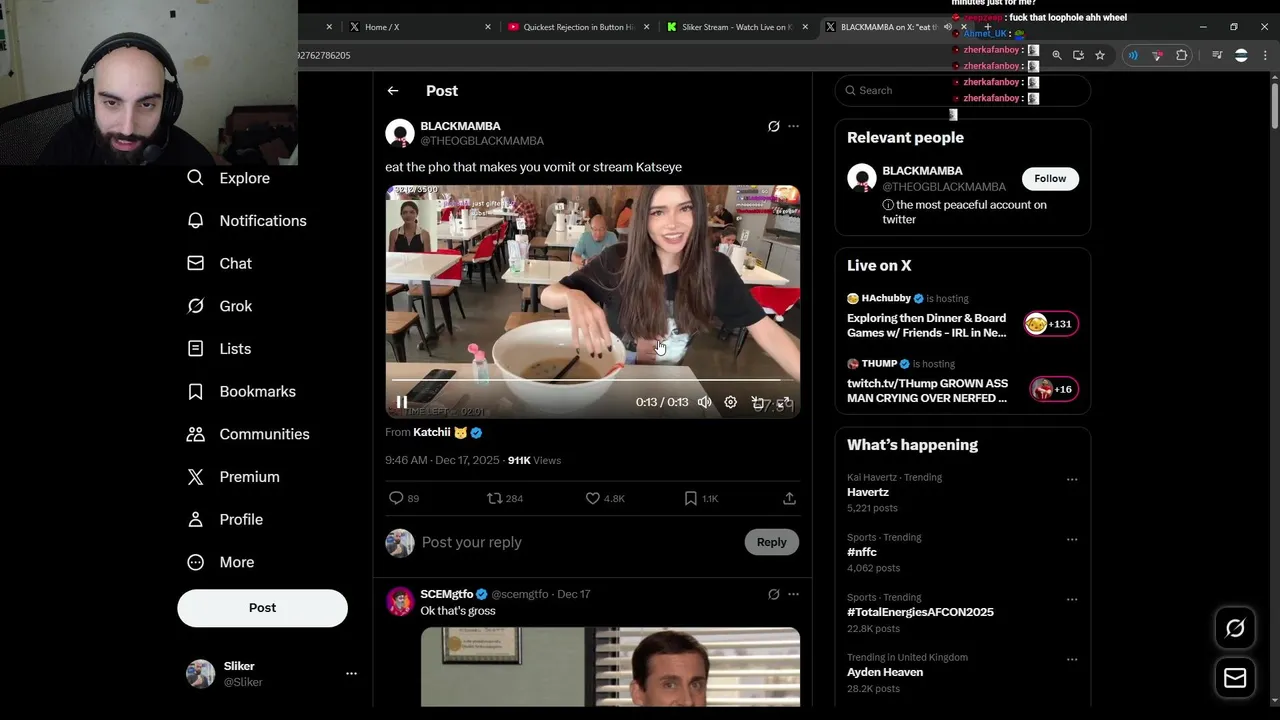Share the BLACKMAMBA post
The image size is (1280, 720).
click(x=789, y=498)
